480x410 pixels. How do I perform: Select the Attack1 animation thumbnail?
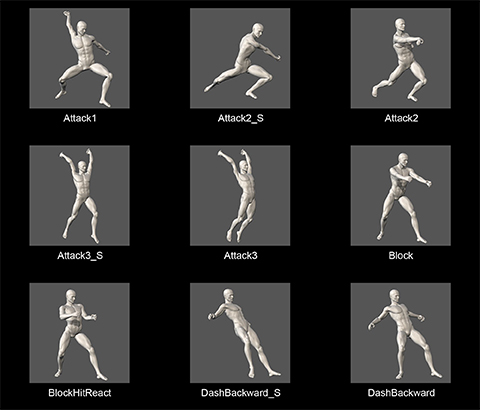[79, 58]
